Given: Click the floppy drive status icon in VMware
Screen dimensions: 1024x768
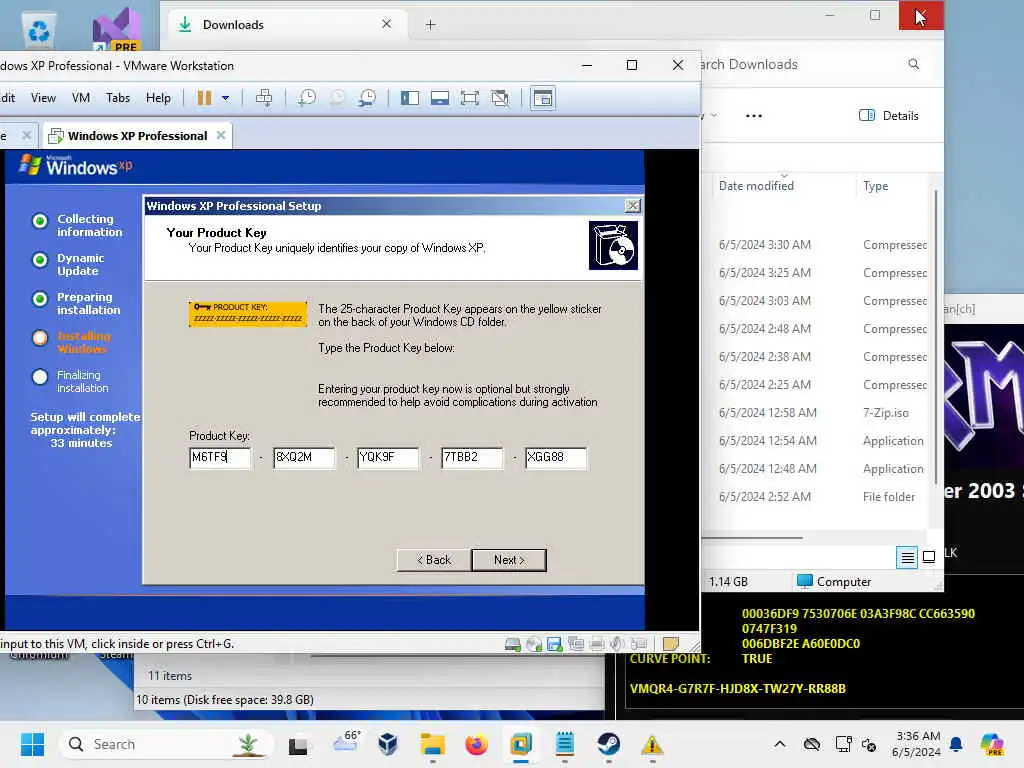Looking at the screenshot, I should (x=555, y=645).
